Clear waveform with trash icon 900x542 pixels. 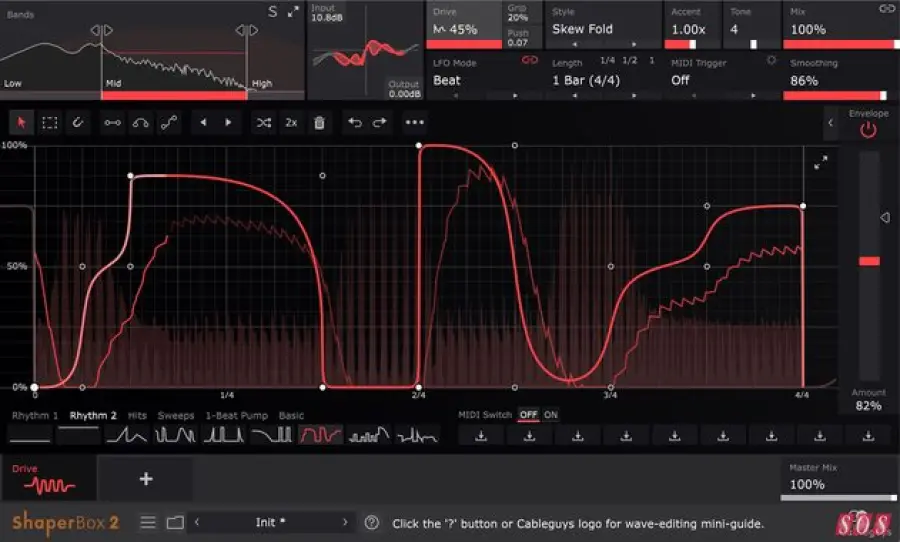click(320, 122)
